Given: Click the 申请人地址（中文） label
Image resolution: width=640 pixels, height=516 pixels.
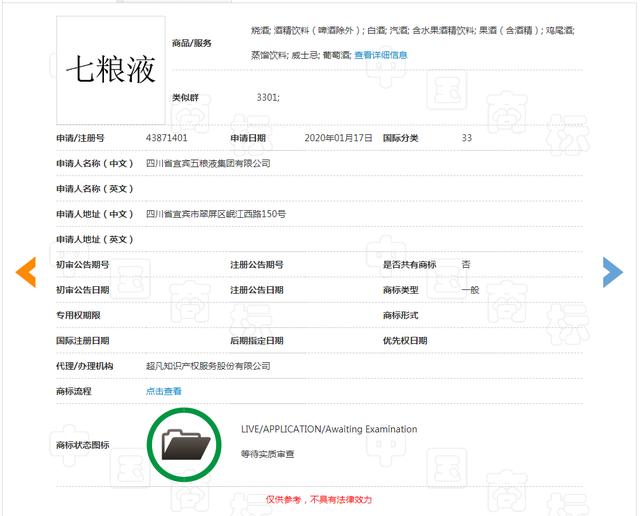Looking at the screenshot, I should pyautogui.click(x=95, y=214).
